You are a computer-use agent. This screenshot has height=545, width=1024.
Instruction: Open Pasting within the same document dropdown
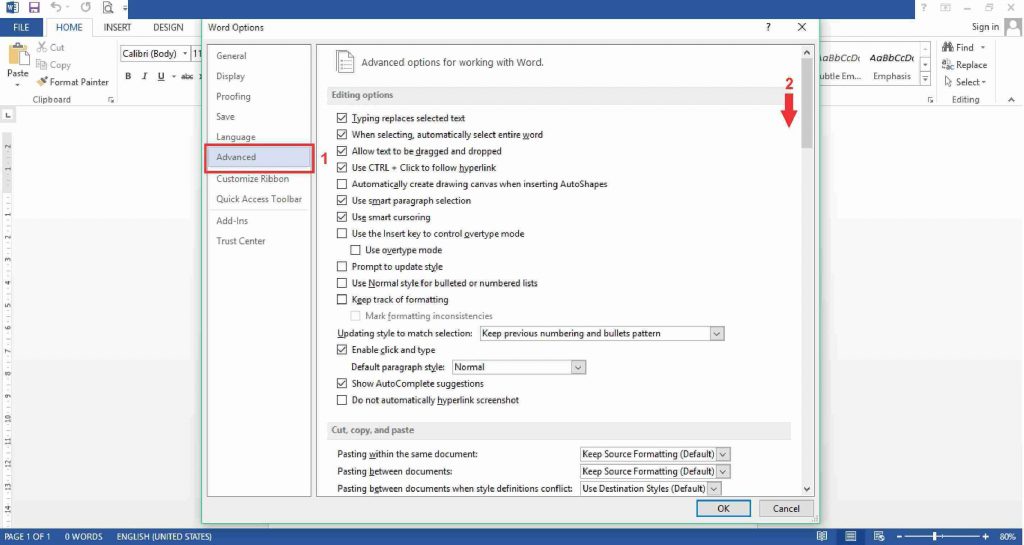coord(723,454)
